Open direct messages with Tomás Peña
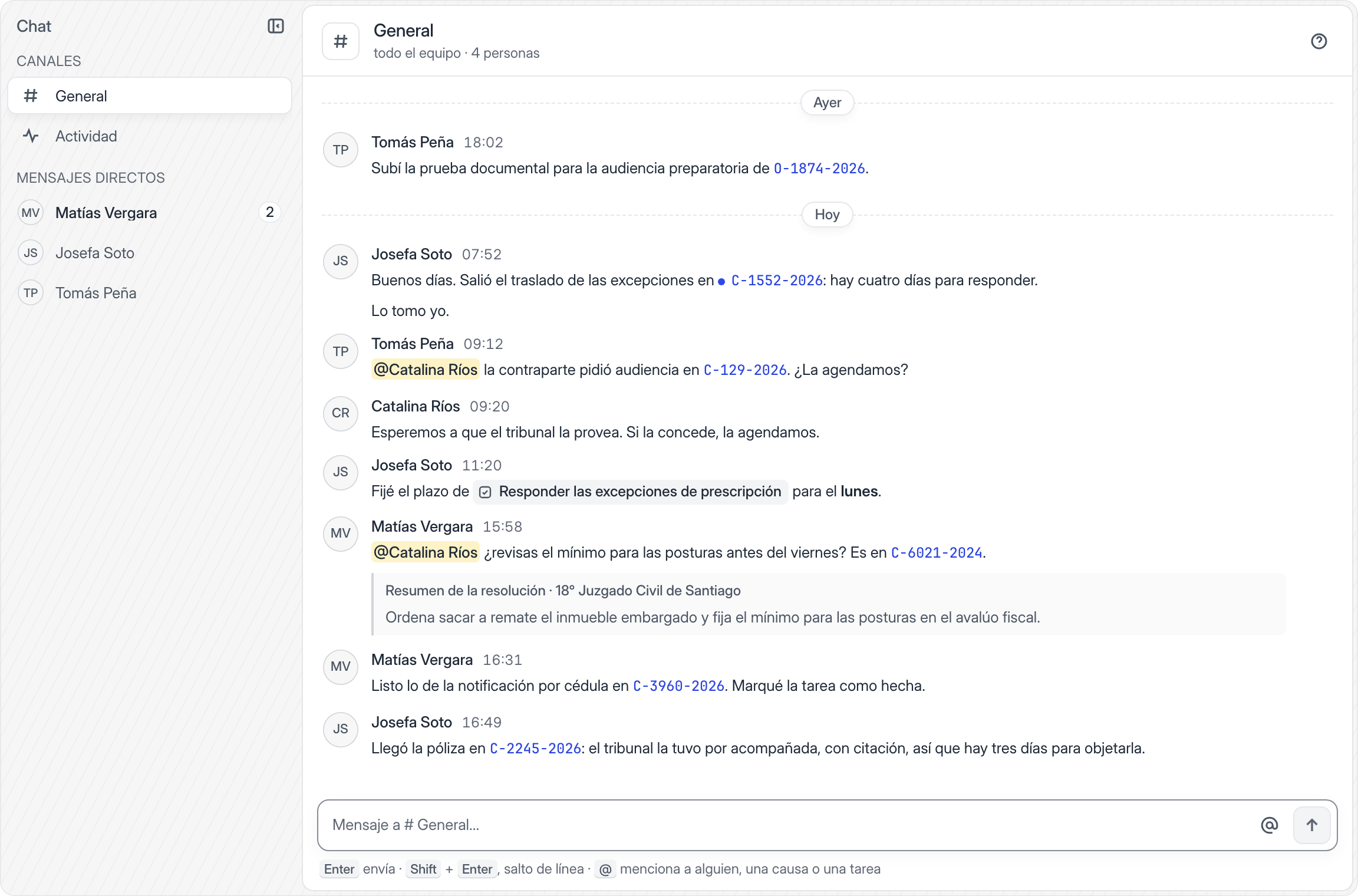 [150, 293]
